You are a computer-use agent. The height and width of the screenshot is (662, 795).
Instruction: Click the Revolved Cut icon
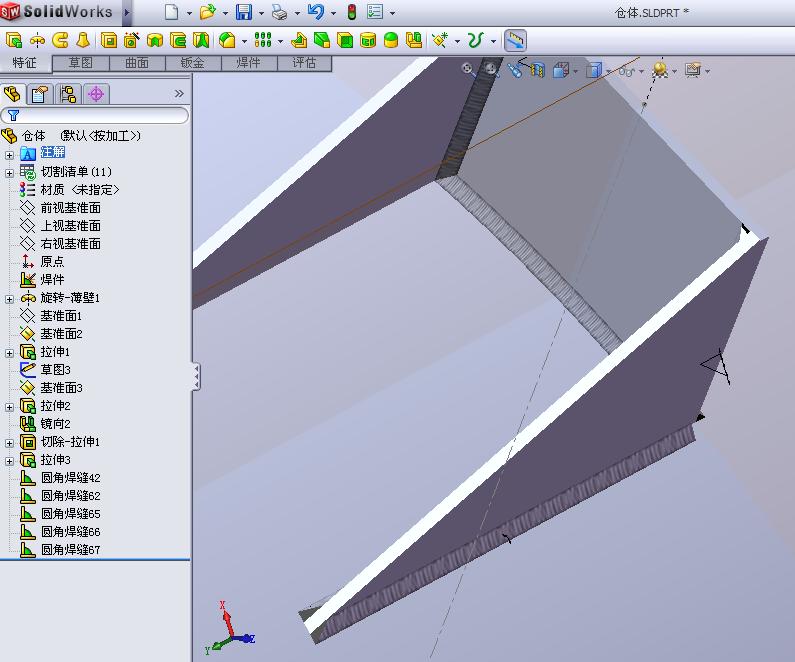tap(155, 40)
